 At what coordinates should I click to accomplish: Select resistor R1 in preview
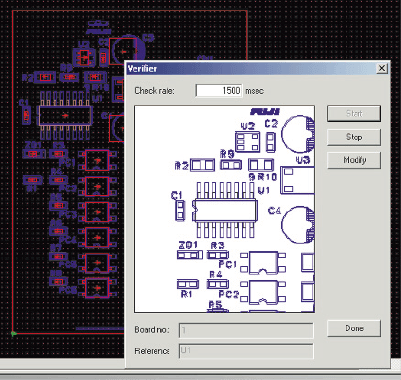click(x=188, y=284)
